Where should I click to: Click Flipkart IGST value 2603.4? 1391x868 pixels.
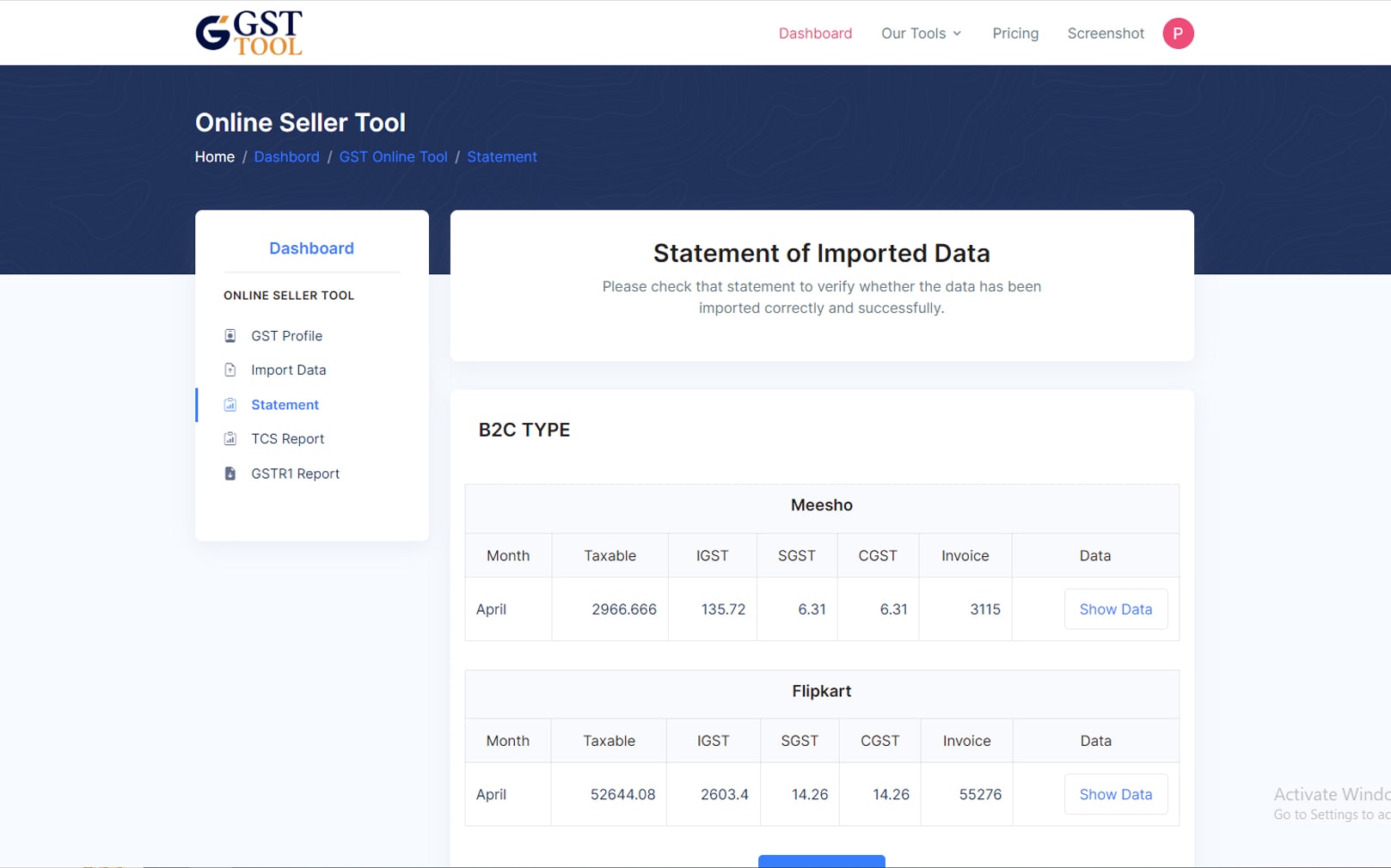click(x=725, y=795)
